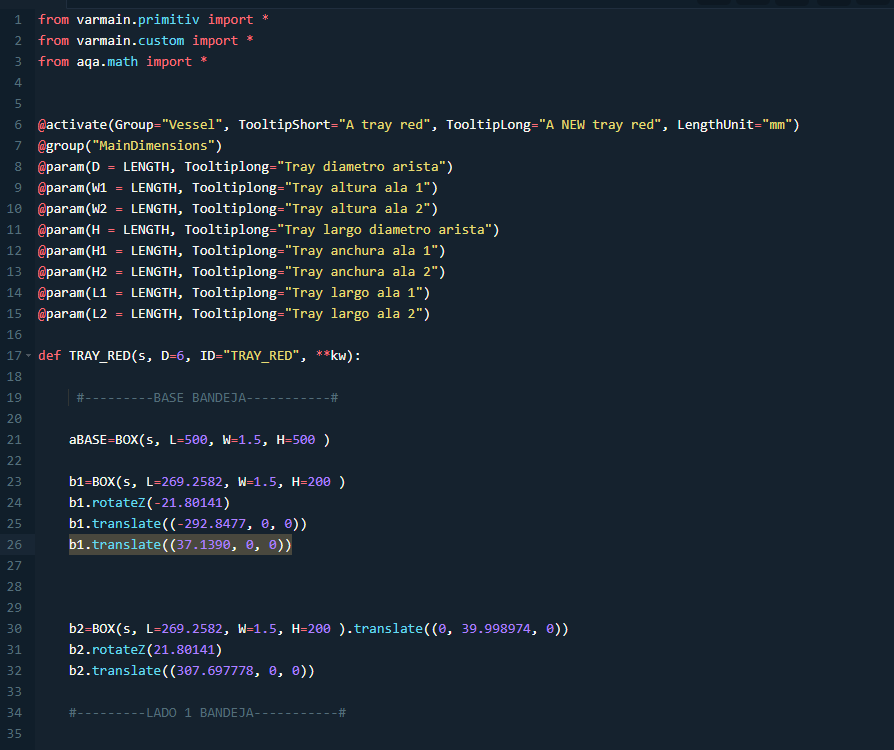The width and height of the screenshot is (894, 750).
Task: Click b1.rotateZ(-21.80141) call
Action: tap(149, 502)
